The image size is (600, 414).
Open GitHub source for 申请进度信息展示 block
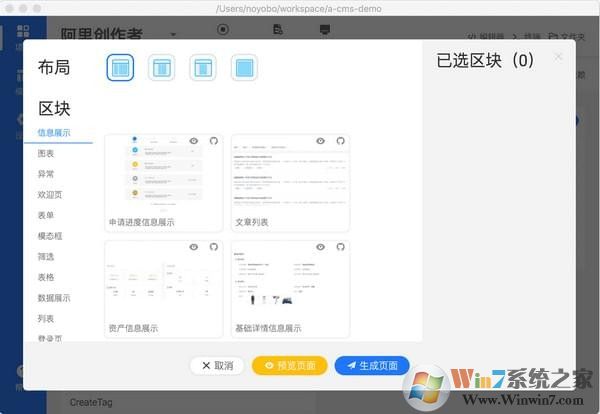click(214, 141)
